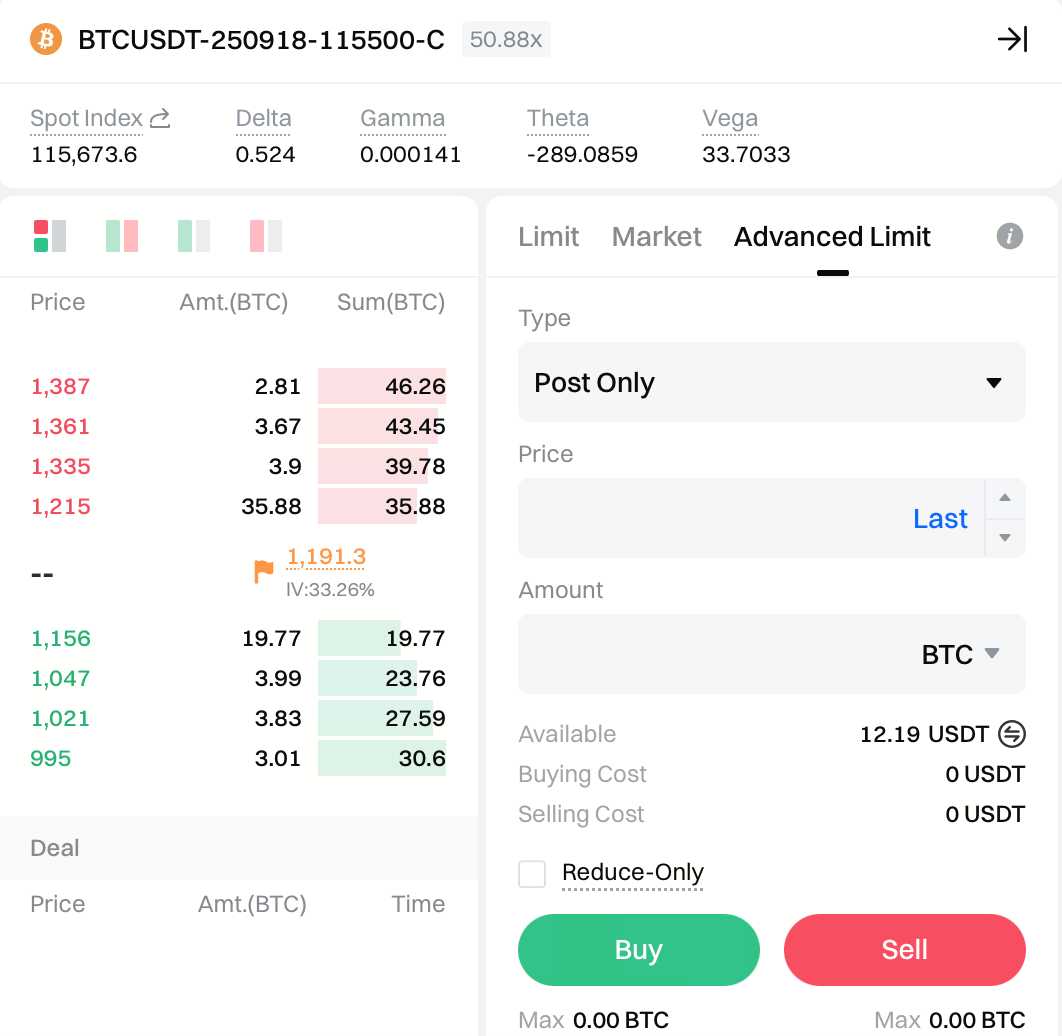Switch to the Limit order tab
Screen dimensions: 1062x1036
548,237
